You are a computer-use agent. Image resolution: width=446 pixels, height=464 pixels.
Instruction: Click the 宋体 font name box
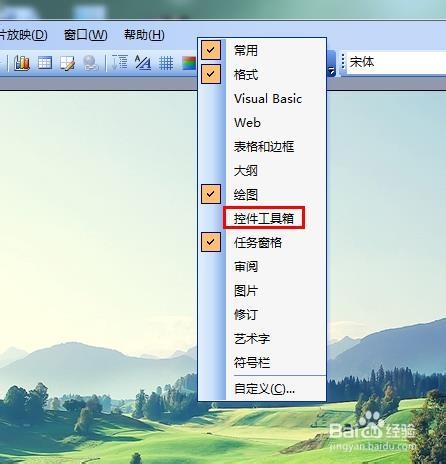tap(397, 62)
